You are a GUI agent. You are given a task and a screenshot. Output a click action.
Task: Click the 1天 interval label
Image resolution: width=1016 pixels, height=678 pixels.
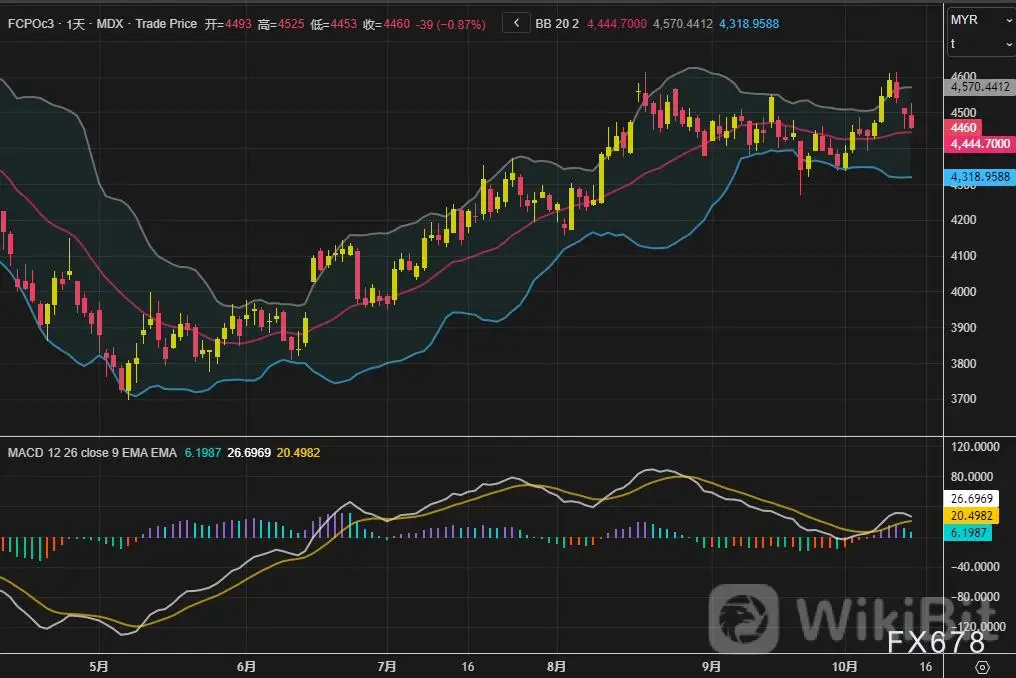[x=75, y=21]
